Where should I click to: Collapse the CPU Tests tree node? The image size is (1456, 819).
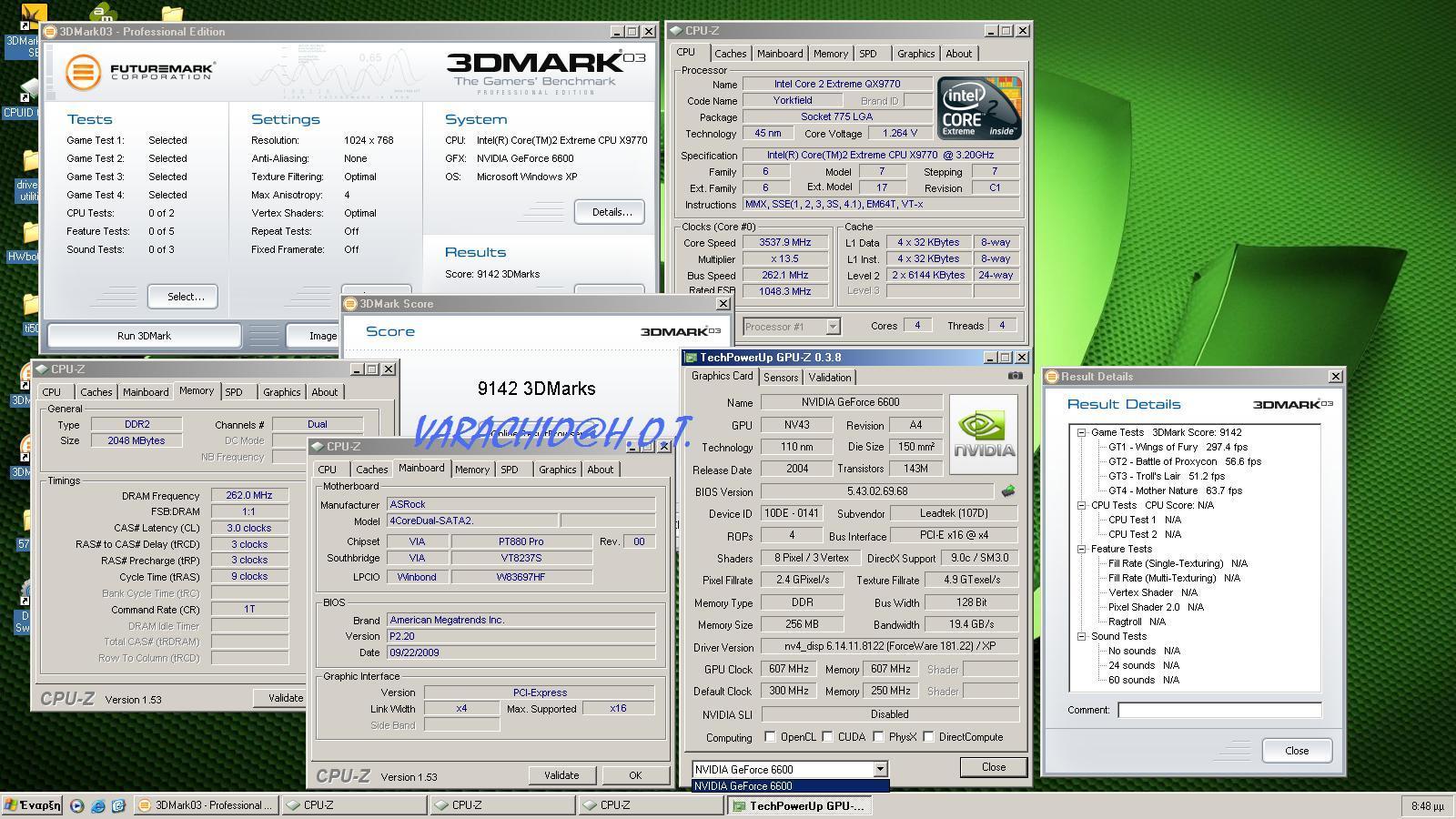pyautogui.click(x=1081, y=506)
